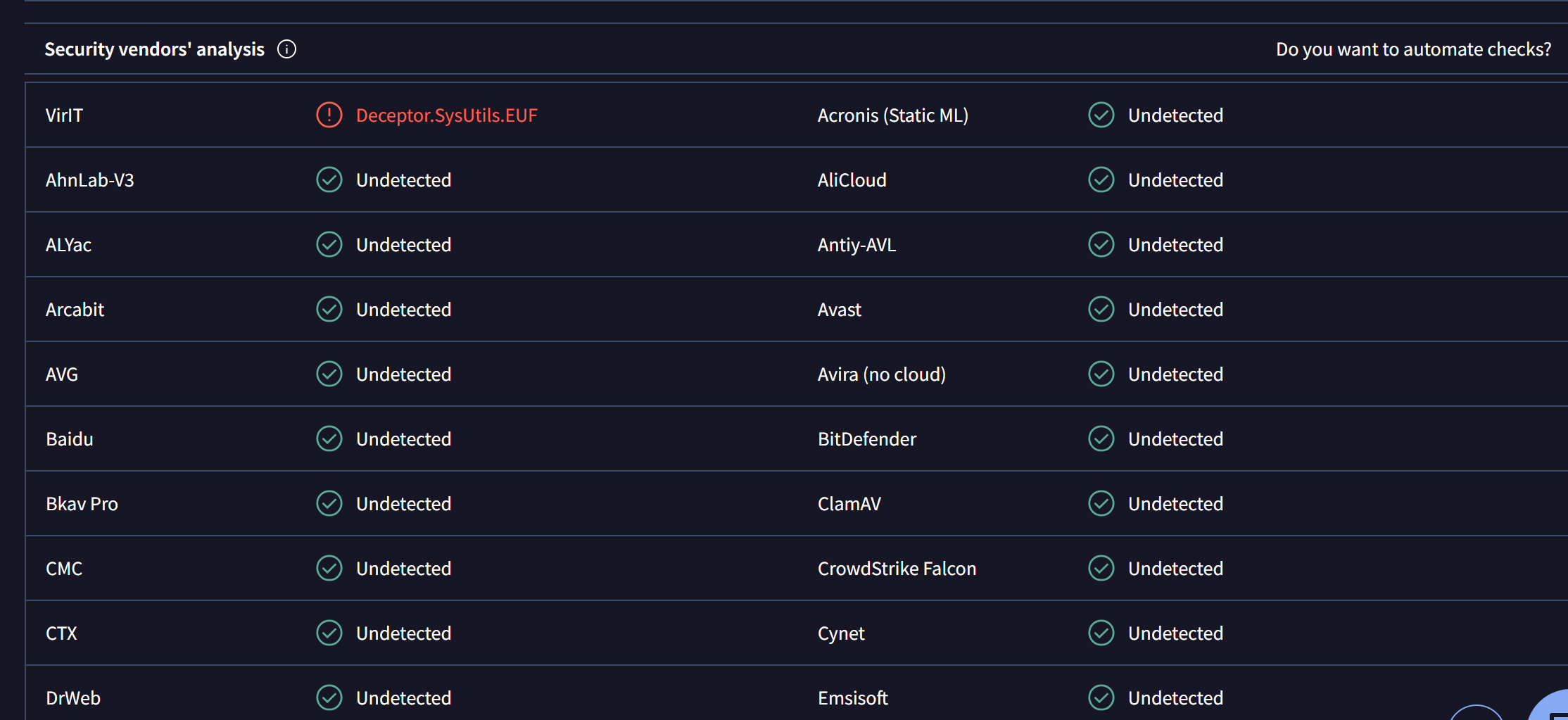This screenshot has height=720, width=1568.
Task: Click the Undetected result text for AhnLab-V3
Action: [403, 180]
